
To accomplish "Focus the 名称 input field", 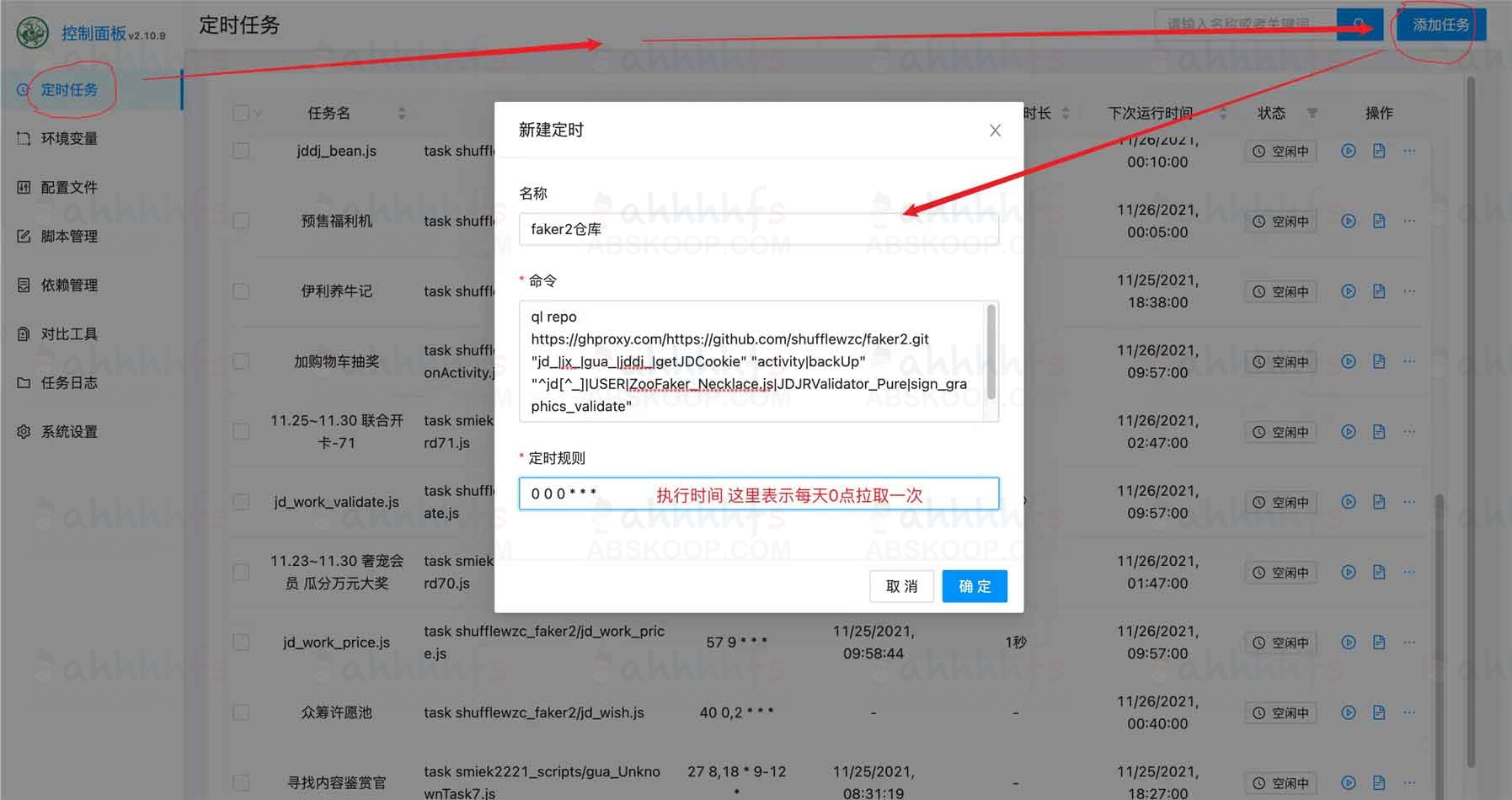I will pyautogui.click(x=758, y=229).
